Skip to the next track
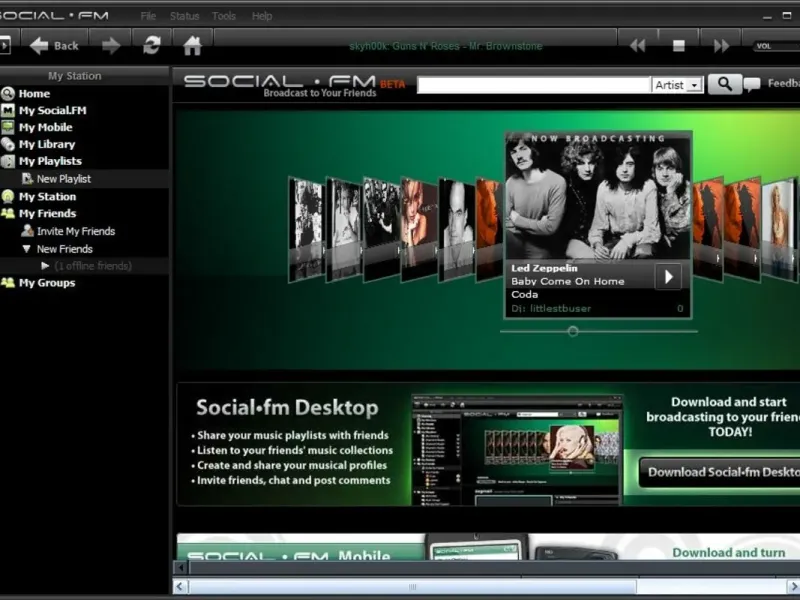This screenshot has height=600, width=800. coord(721,45)
